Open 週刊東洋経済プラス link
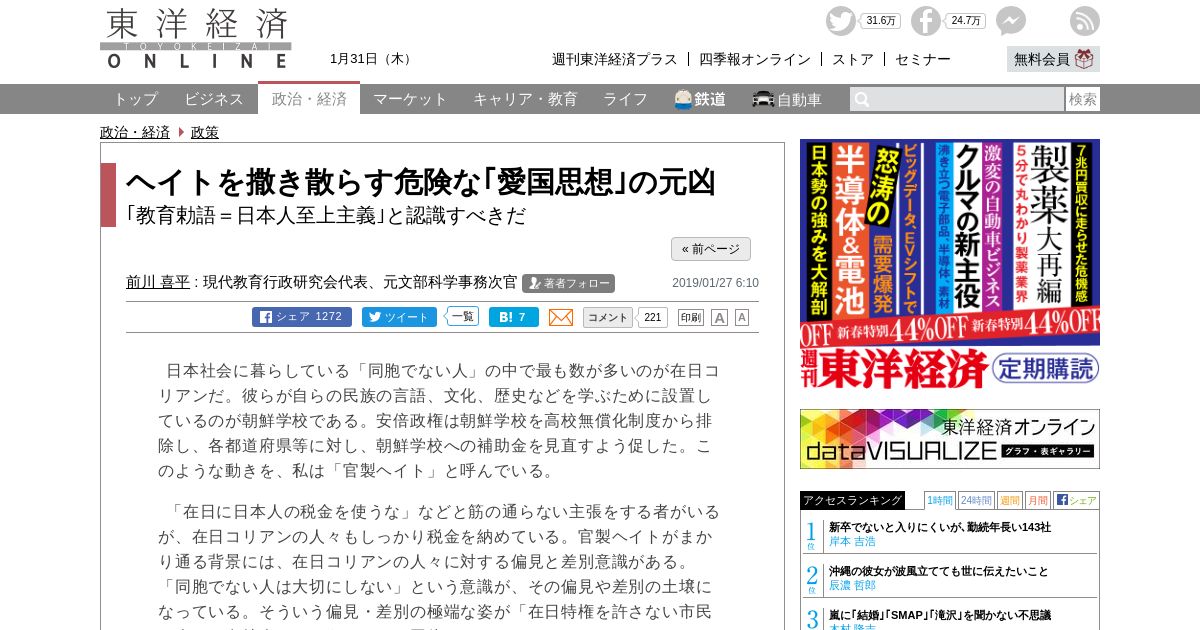1200x630 pixels. pos(615,59)
